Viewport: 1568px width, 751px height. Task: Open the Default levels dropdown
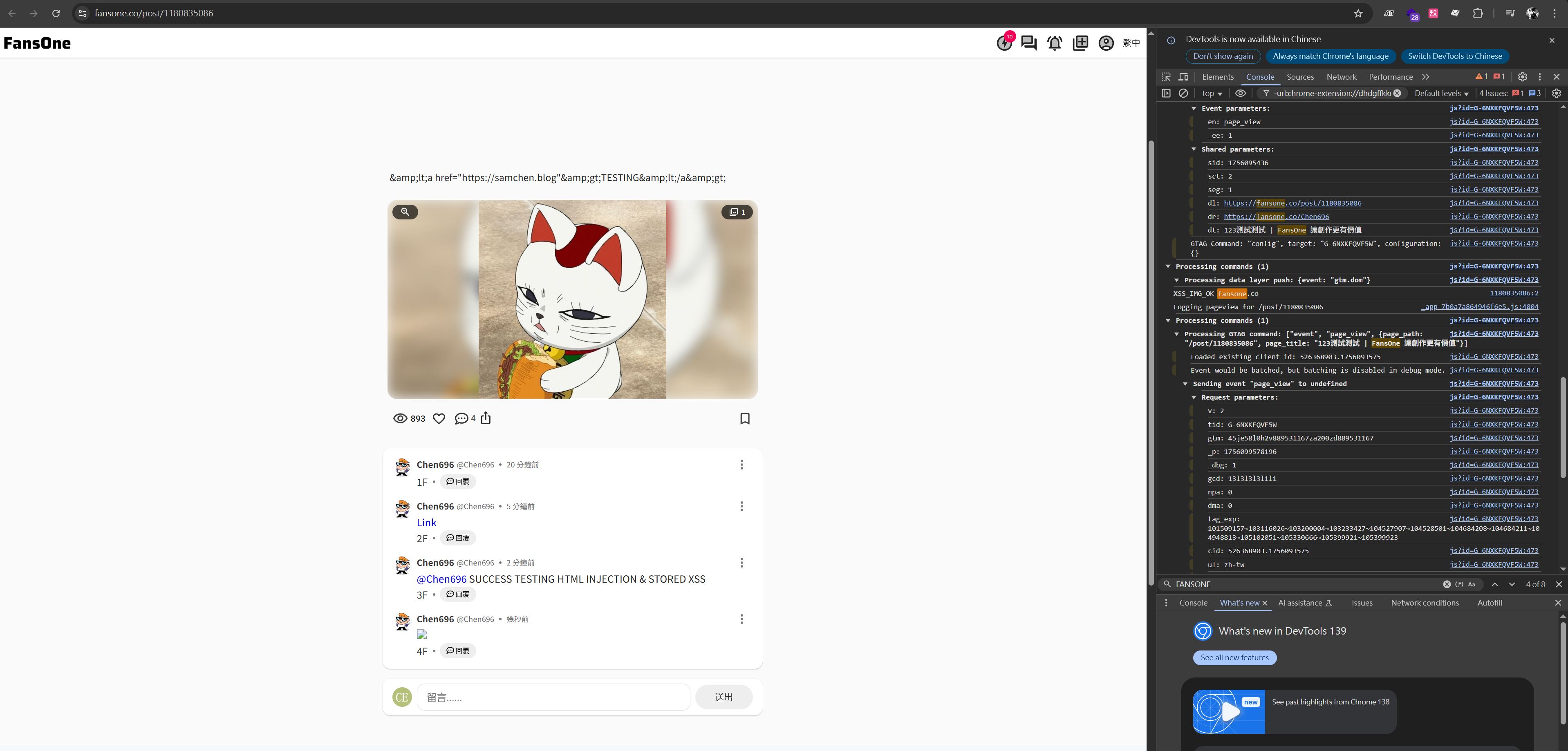(x=1441, y=93)
